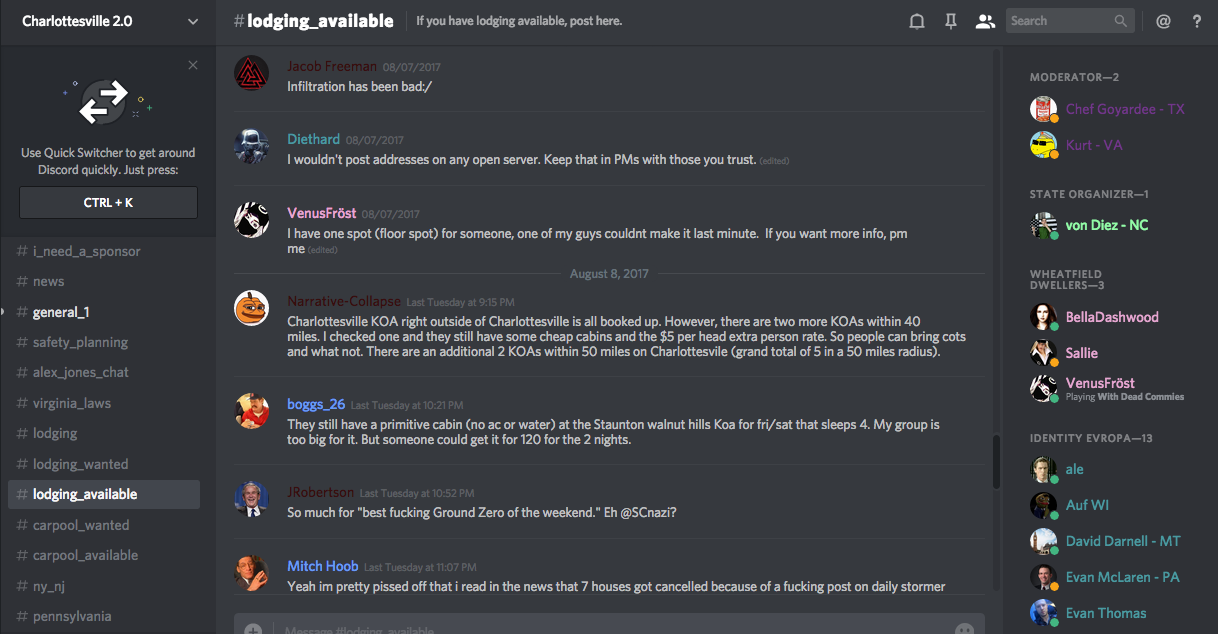The height and width of the screenshot is (634, 1218).
Task: Expand the Charlottesville 2.0 server menu
Action: coord(193,21)
